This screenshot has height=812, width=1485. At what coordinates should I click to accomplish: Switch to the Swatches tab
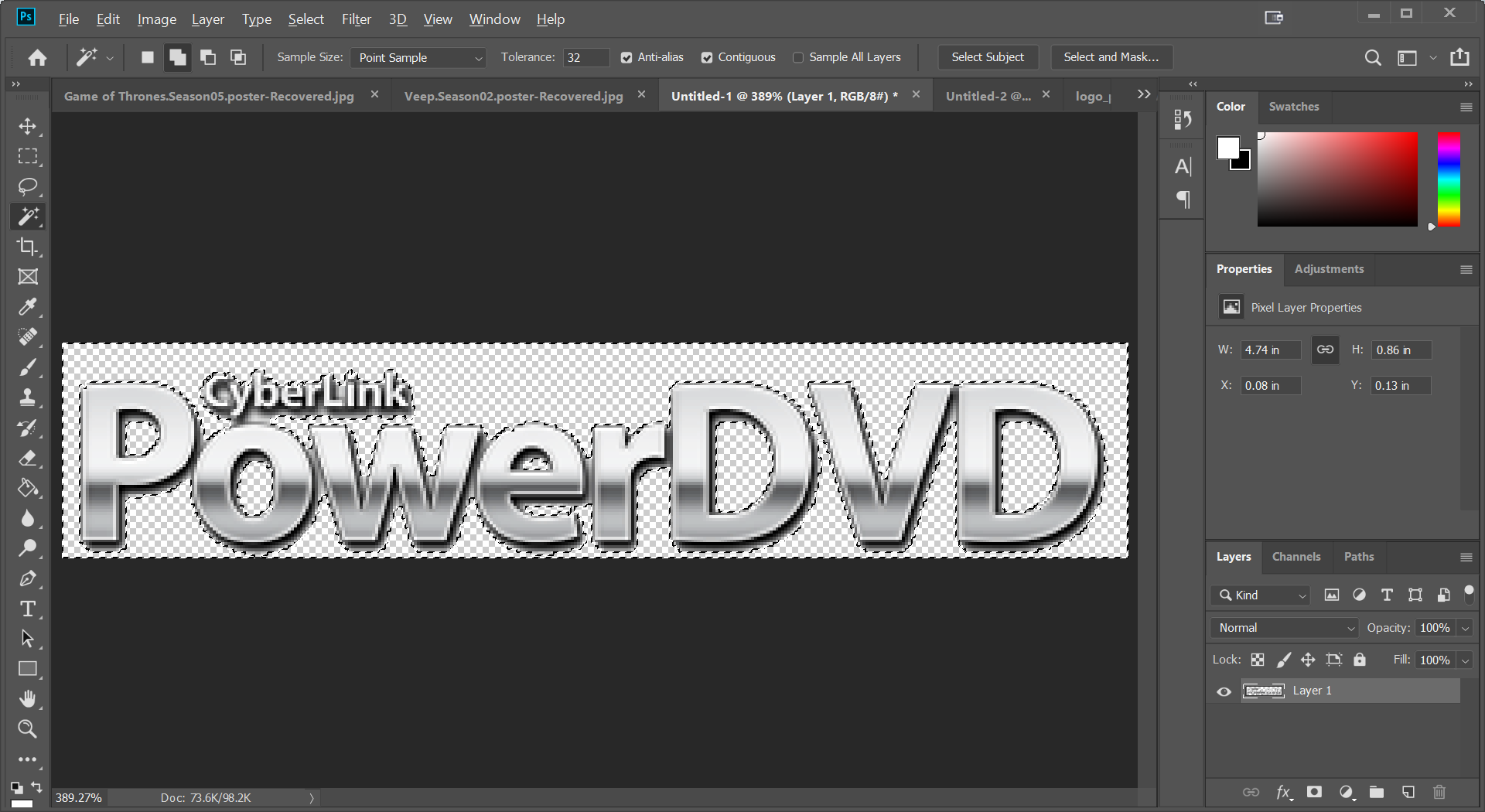pos(1294,107)
